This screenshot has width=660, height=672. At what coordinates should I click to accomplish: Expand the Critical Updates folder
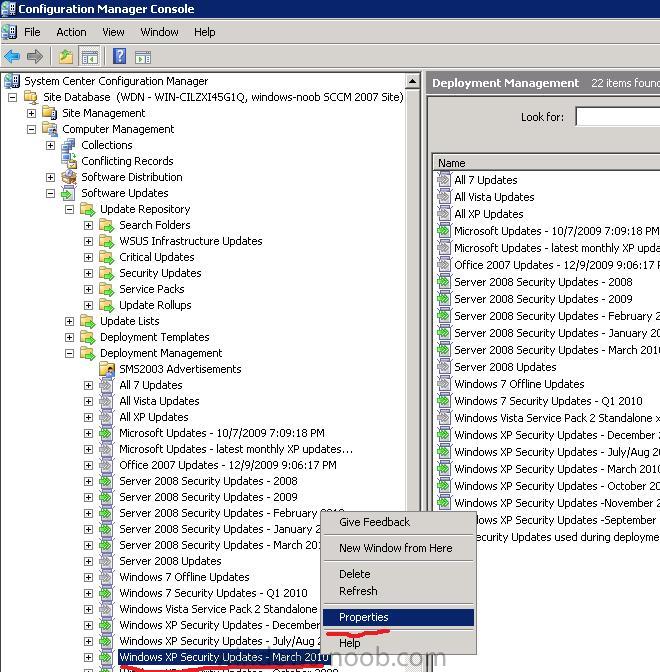[88, 257]
